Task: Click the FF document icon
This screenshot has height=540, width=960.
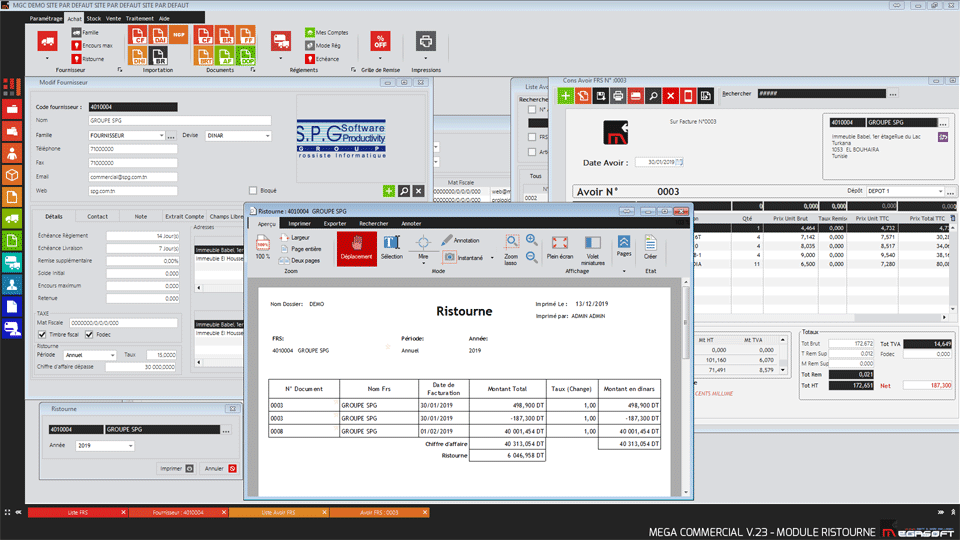Action: (x=246, y=35)
